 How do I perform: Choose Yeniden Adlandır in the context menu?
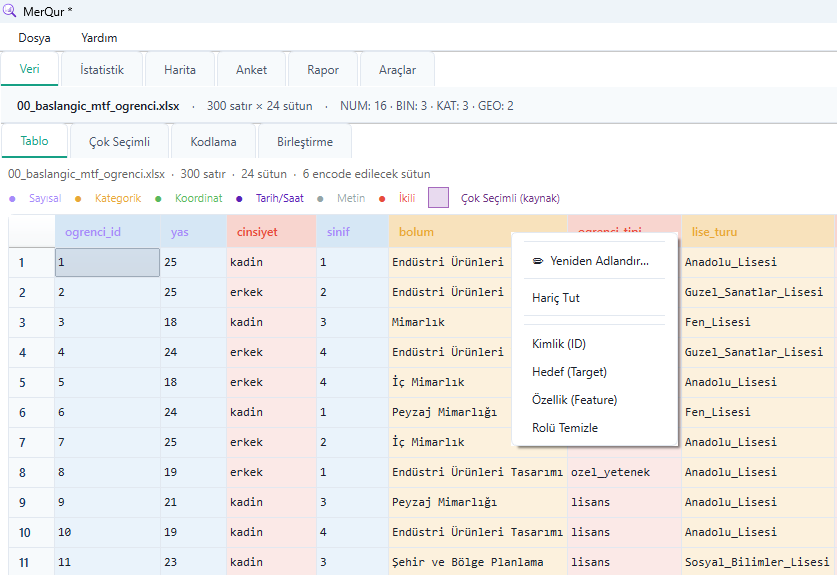(595, 261)
